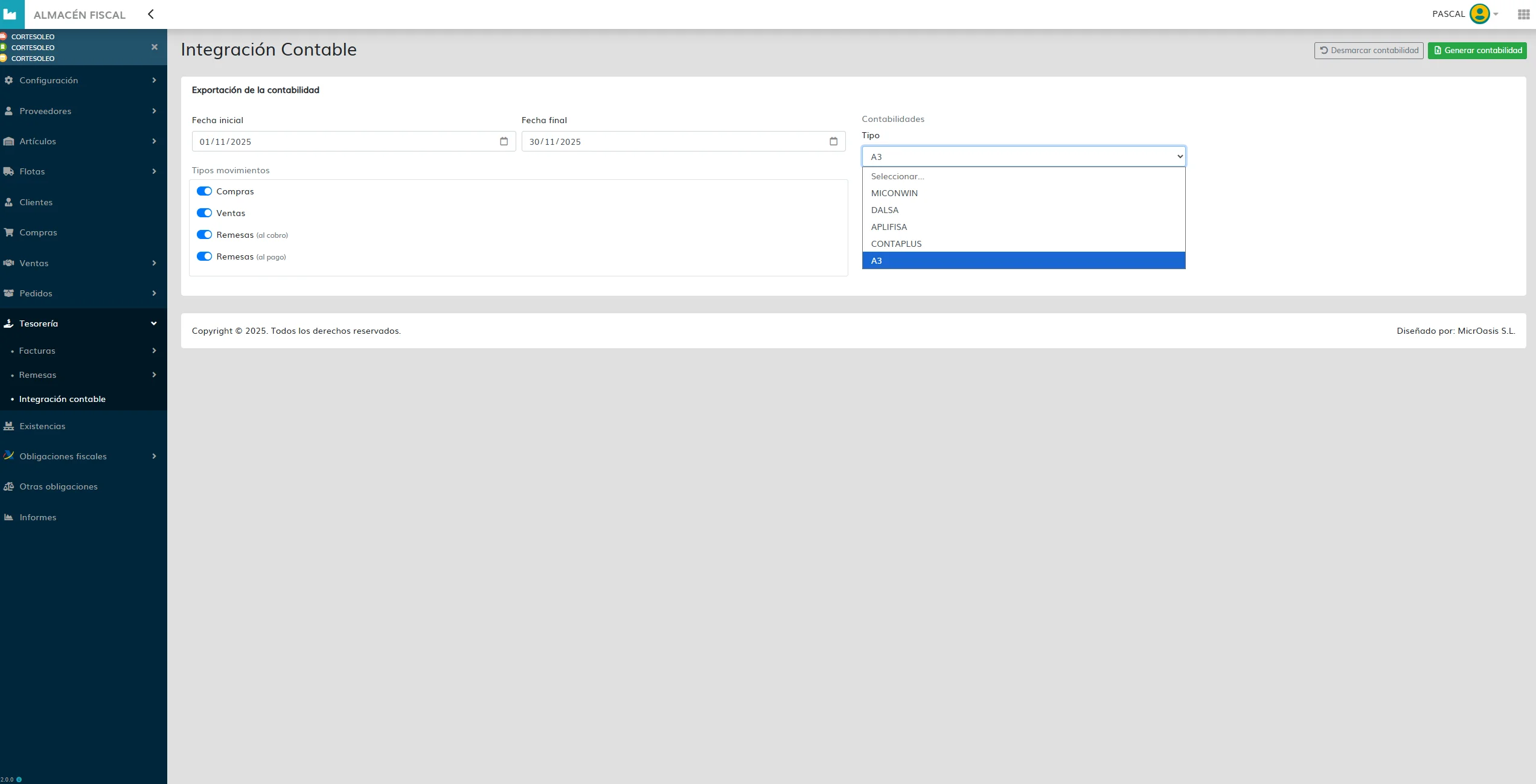Expand the Facturas submenu chevron
1536x784 pixels.
(x=154, y=351)
